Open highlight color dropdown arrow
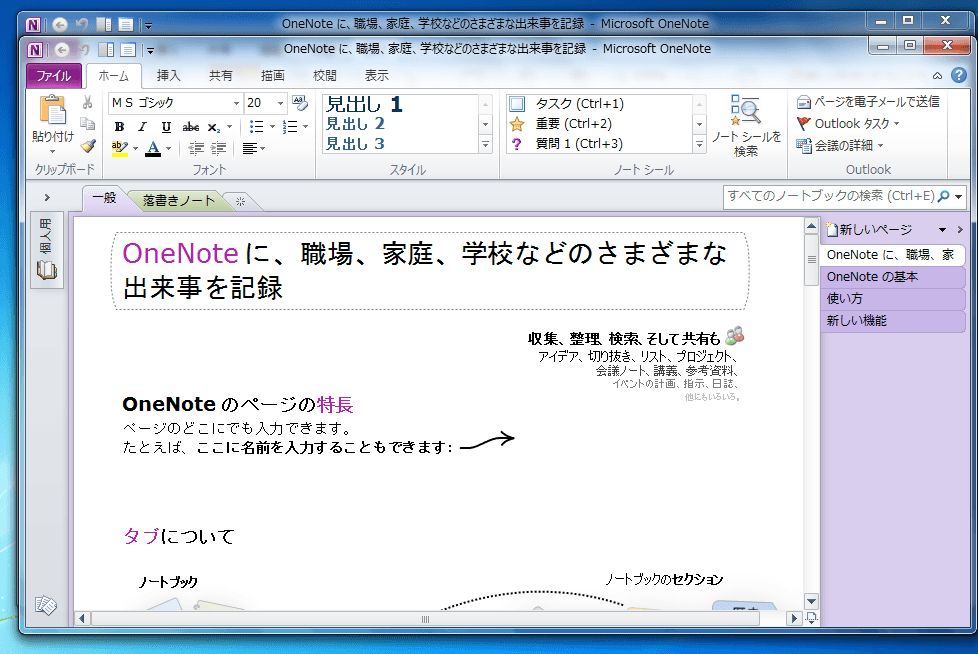Image resolution: width=978 pixels, height=654 pixels. [135, 148]
